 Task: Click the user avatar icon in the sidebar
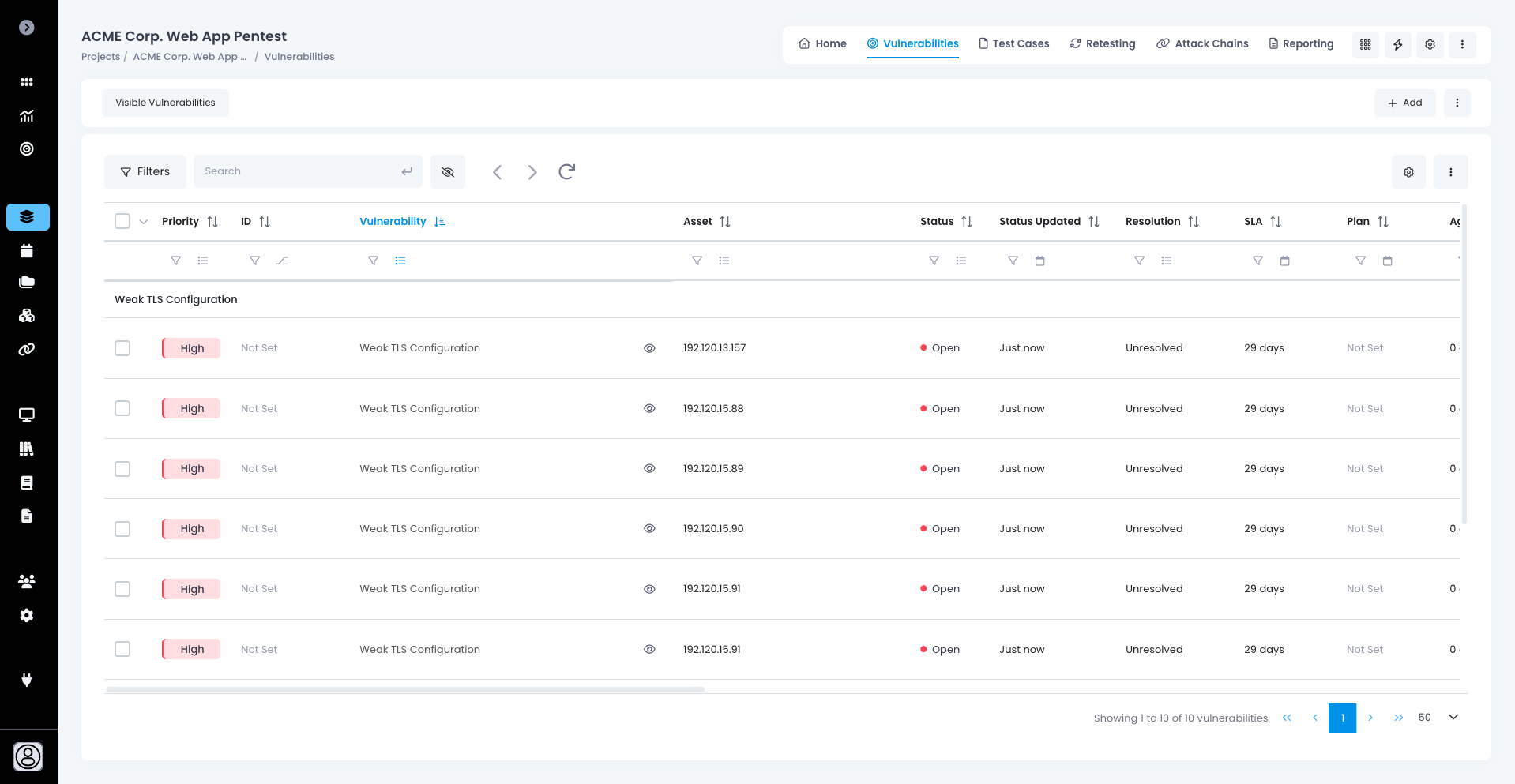pos(28,756)
